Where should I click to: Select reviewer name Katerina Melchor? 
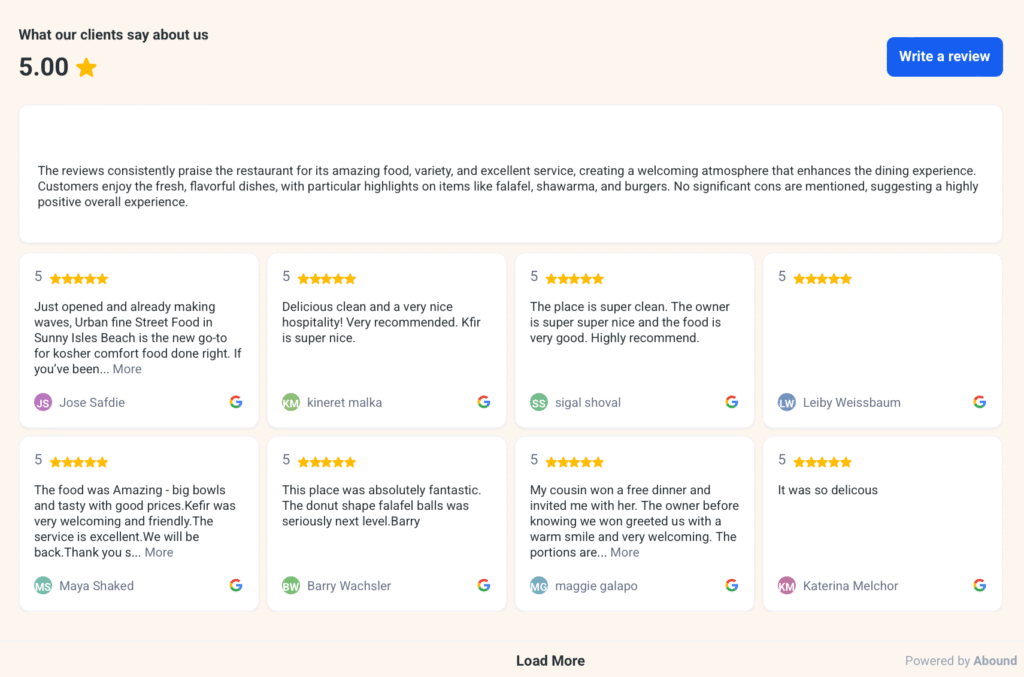pos(850,586)
